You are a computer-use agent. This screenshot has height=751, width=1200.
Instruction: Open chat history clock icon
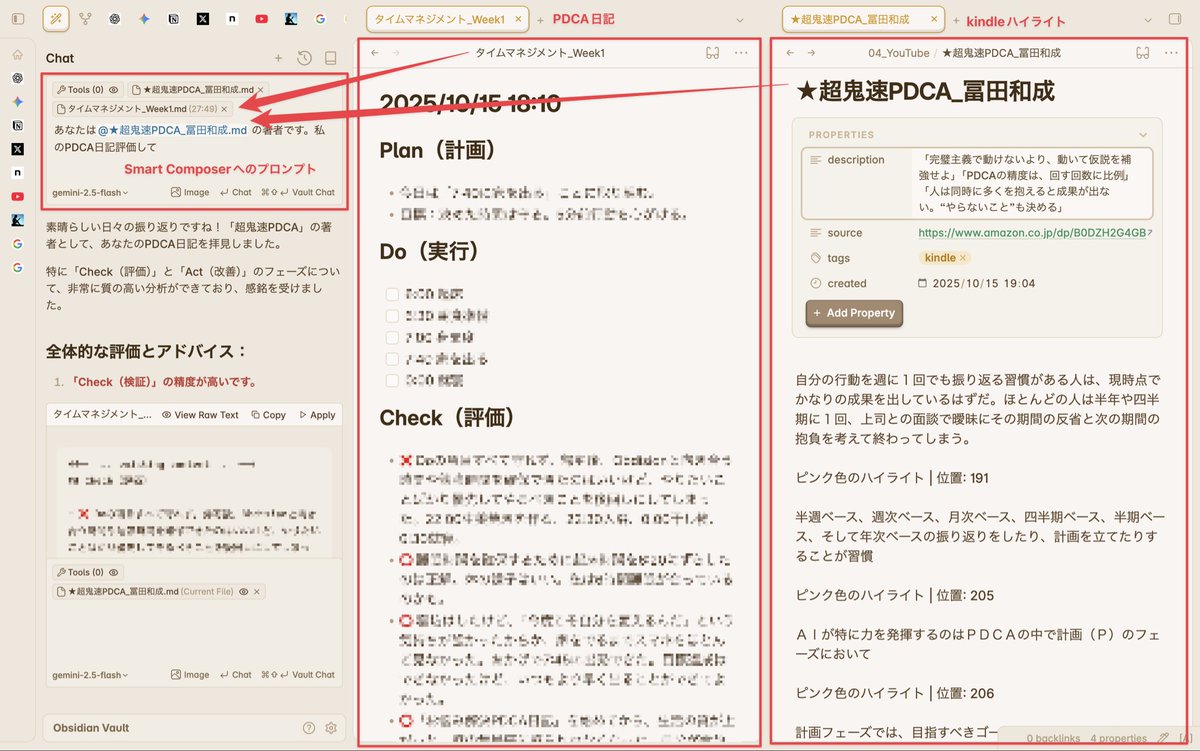pos(304,58)
